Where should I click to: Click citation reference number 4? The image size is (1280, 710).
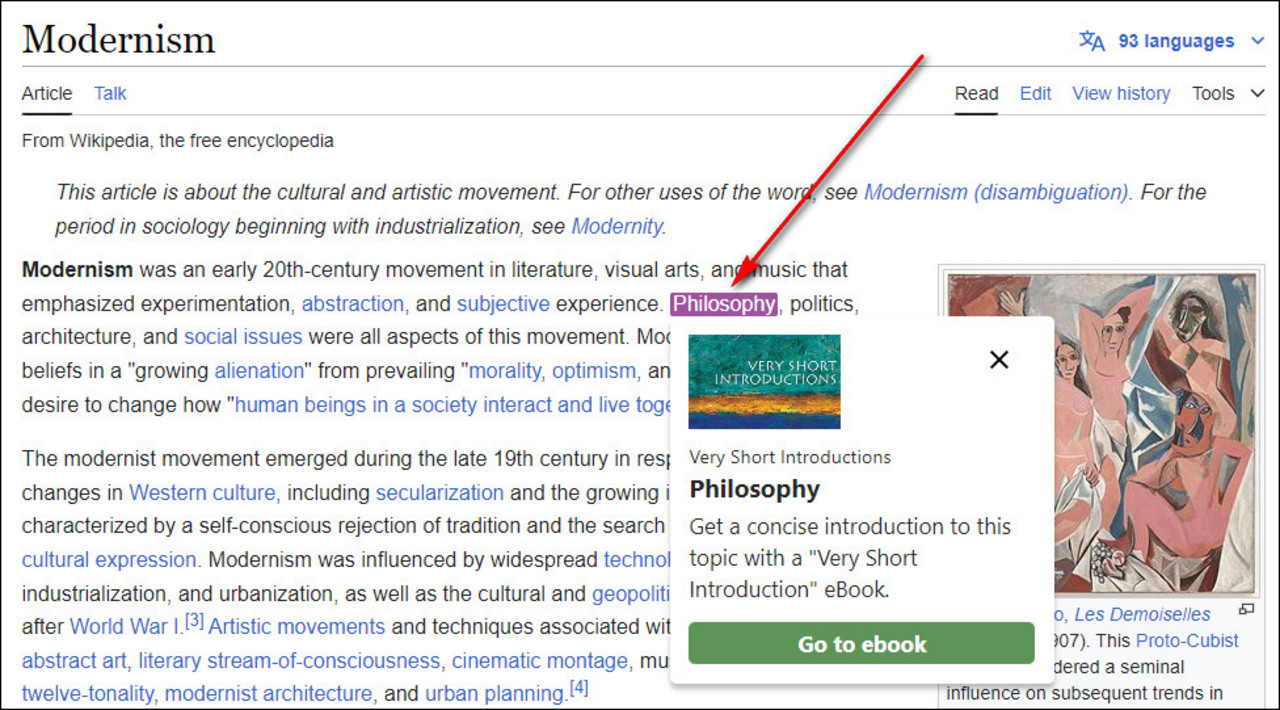coord(579,689)
